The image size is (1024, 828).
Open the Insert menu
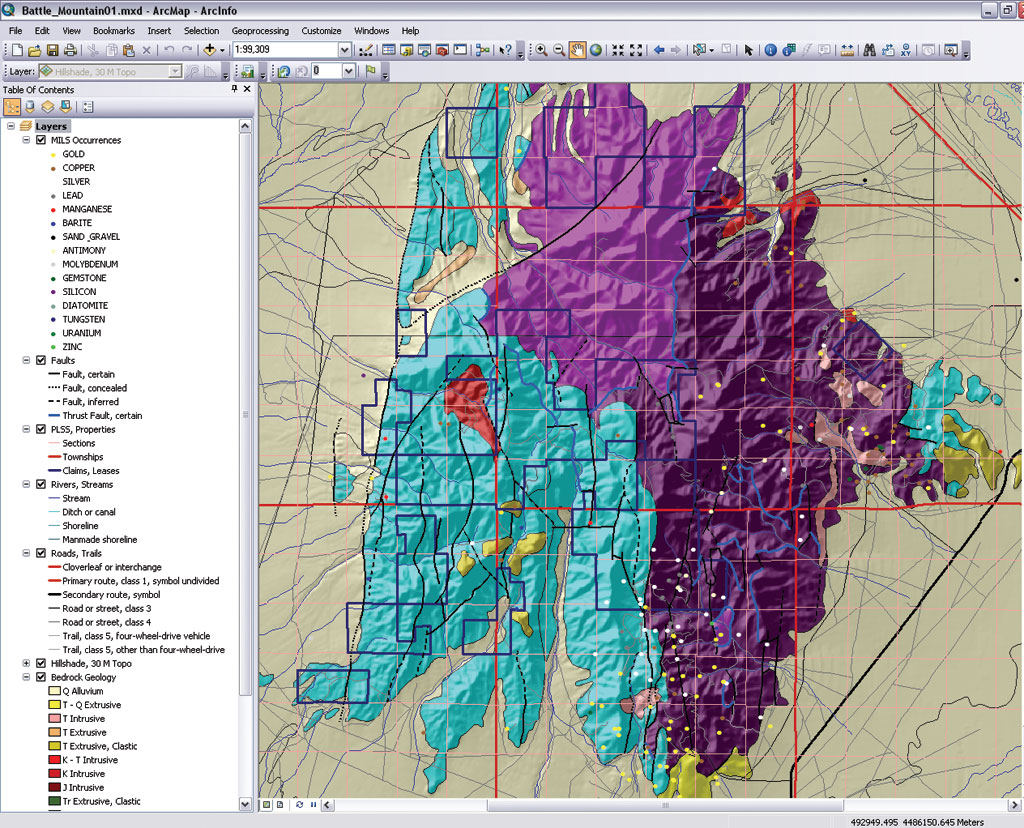159,31
